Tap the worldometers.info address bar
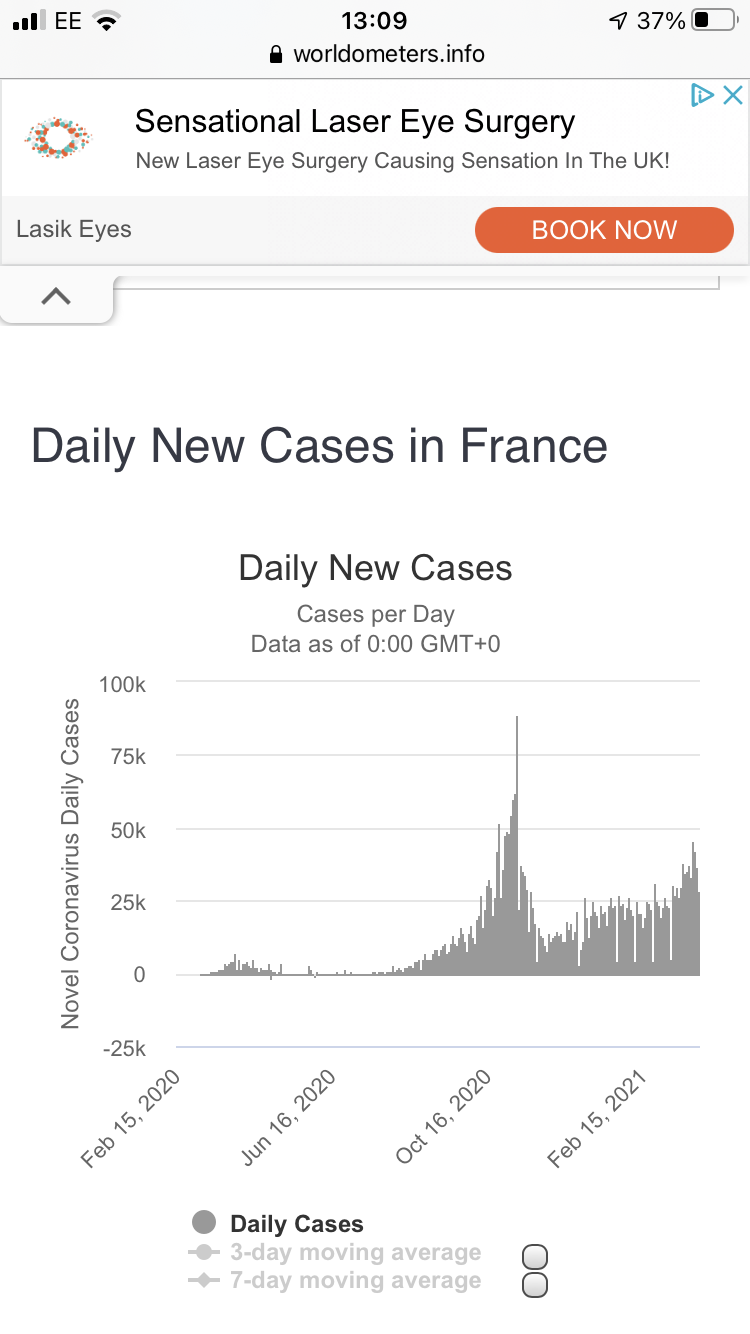 388,55
